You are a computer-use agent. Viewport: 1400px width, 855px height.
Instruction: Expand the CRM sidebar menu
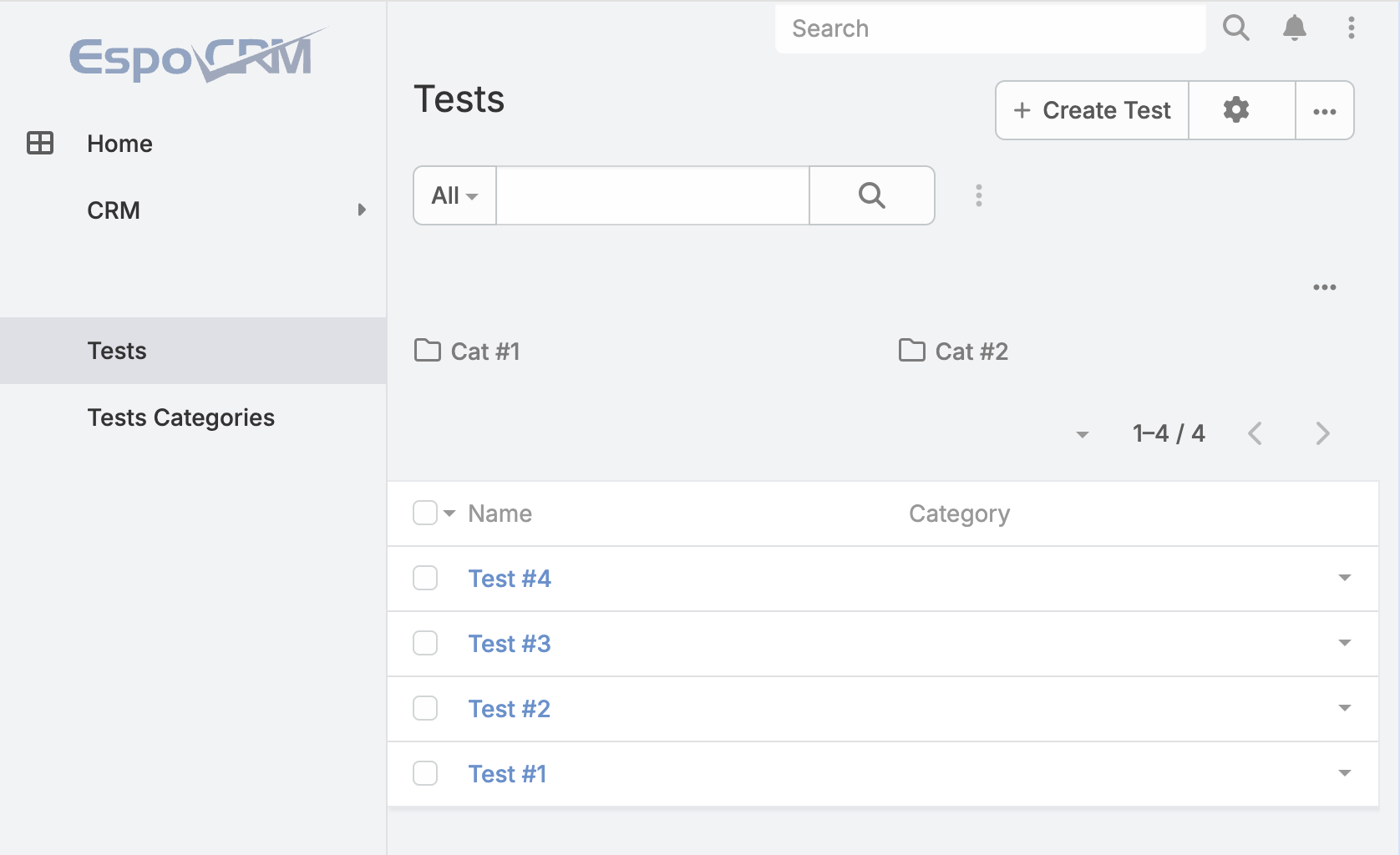114,210
